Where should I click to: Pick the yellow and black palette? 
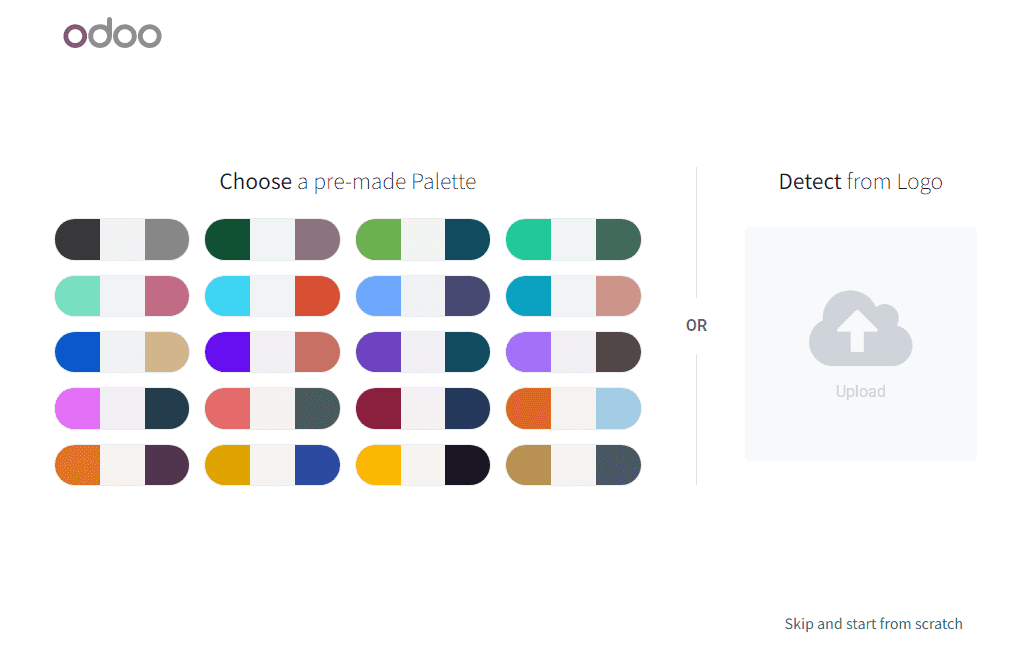[423, 465]
